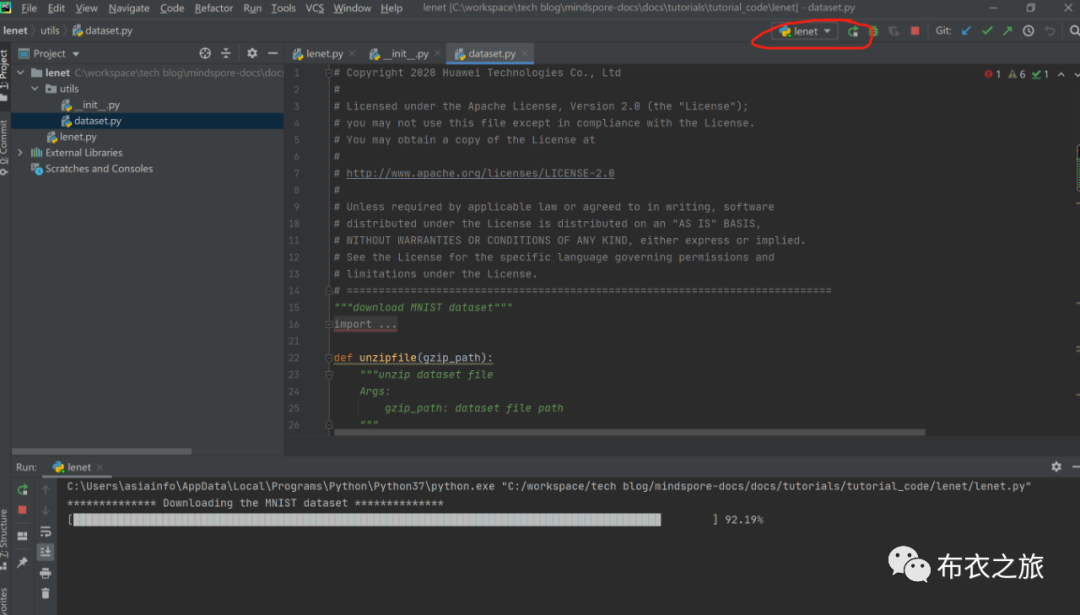1080x615 pixels.
Task: Click Locate opened file crosshair icon
Action: tap(205, 53)
